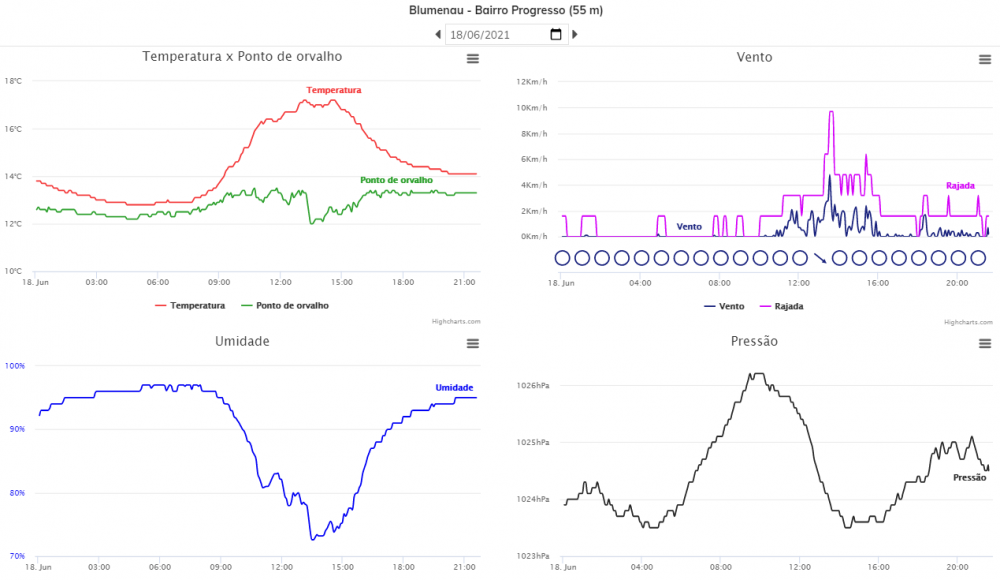Open Temperatura x Ponto de orvalho chart menu
The height and width of the screenshot is (580, 1000).
point(473,59)
